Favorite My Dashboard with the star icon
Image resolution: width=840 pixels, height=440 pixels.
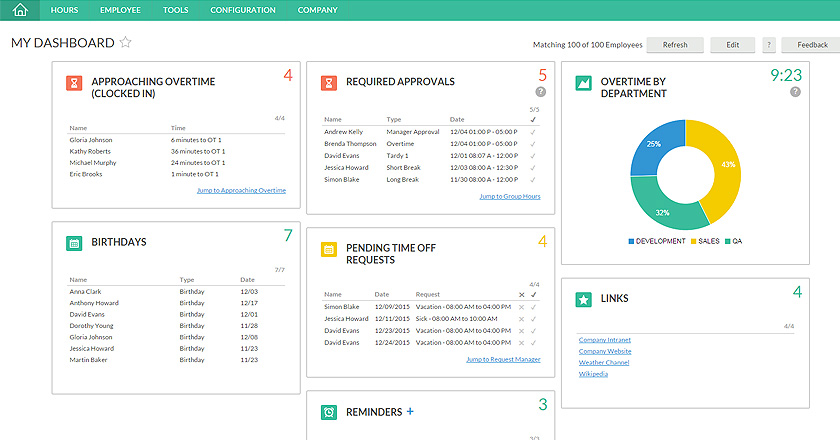(x=125, y=42)
